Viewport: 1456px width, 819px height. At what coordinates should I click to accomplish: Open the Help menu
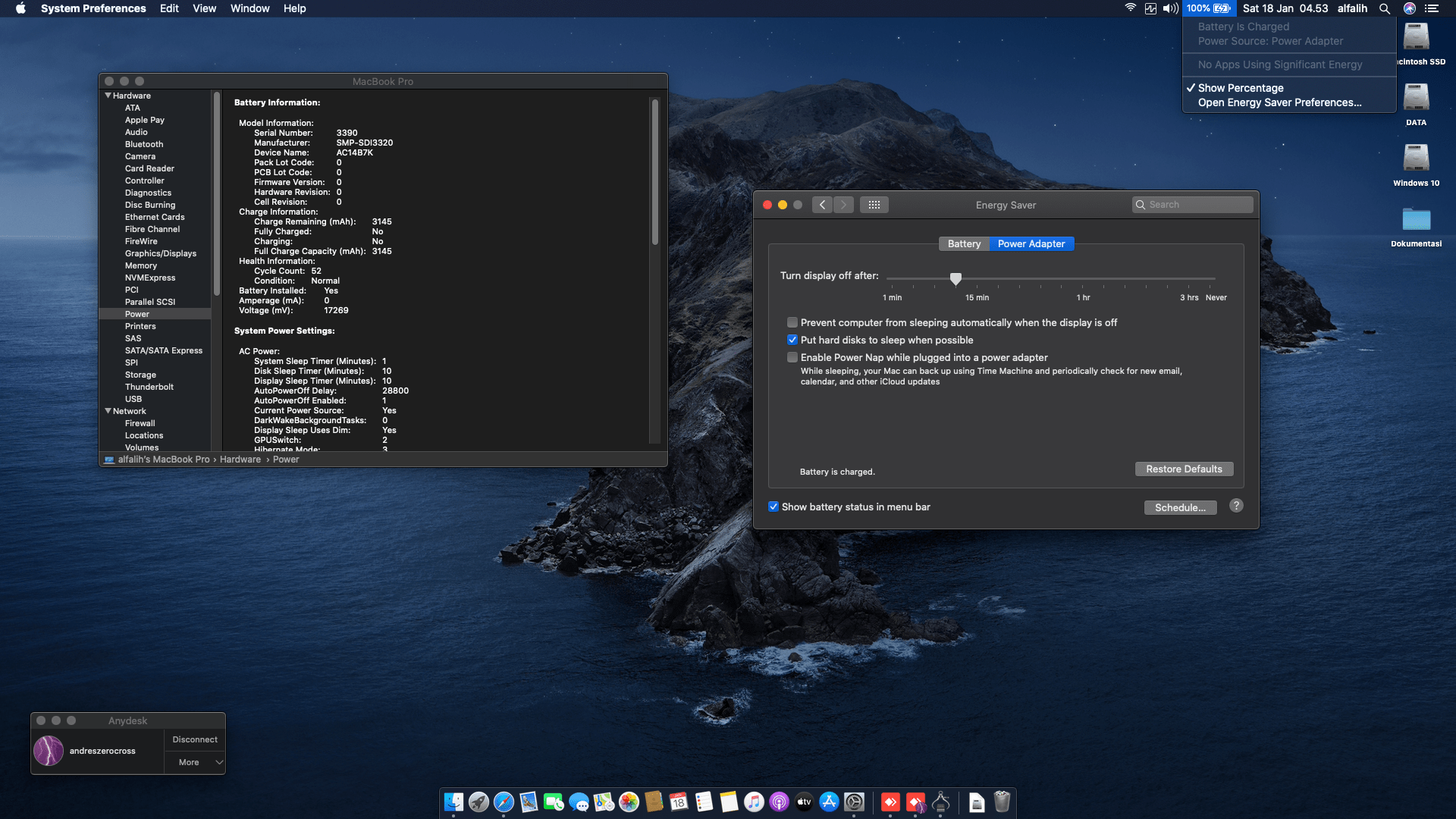tap(294, 8)
